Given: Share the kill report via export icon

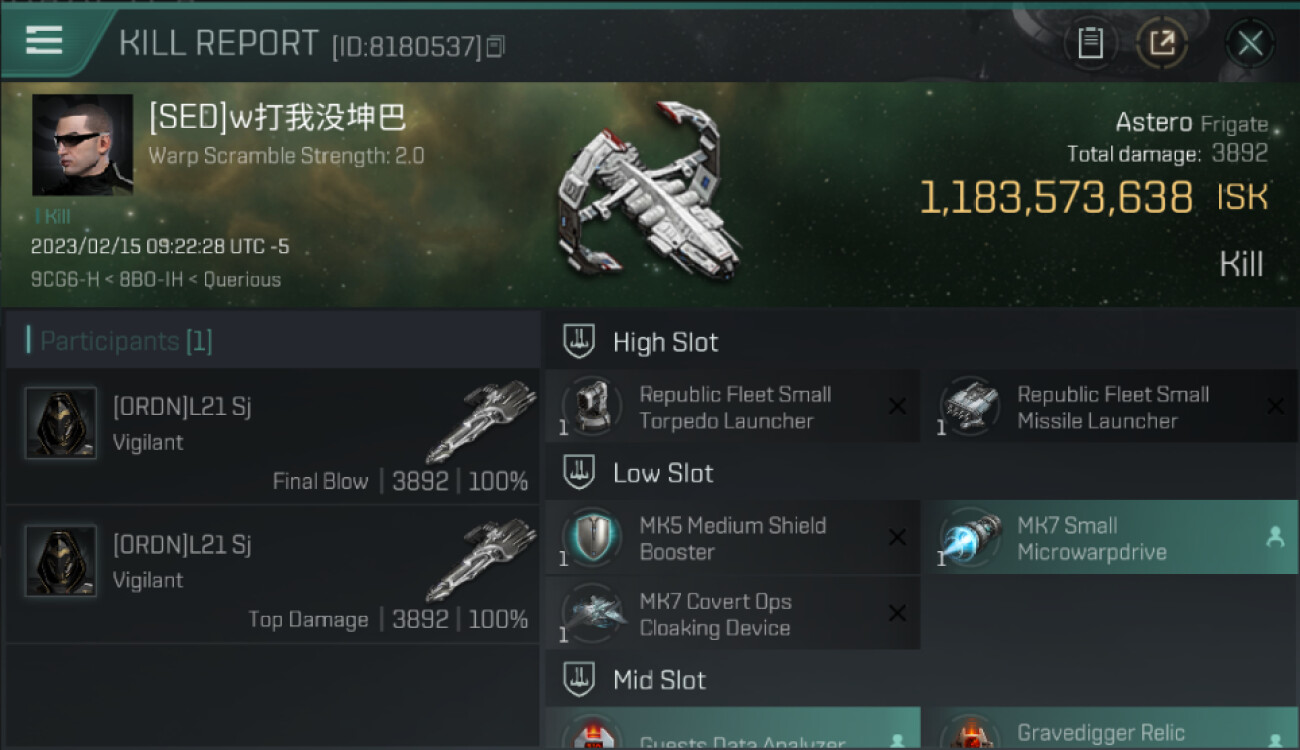Looking at the screenshot, I should 1162,43.
